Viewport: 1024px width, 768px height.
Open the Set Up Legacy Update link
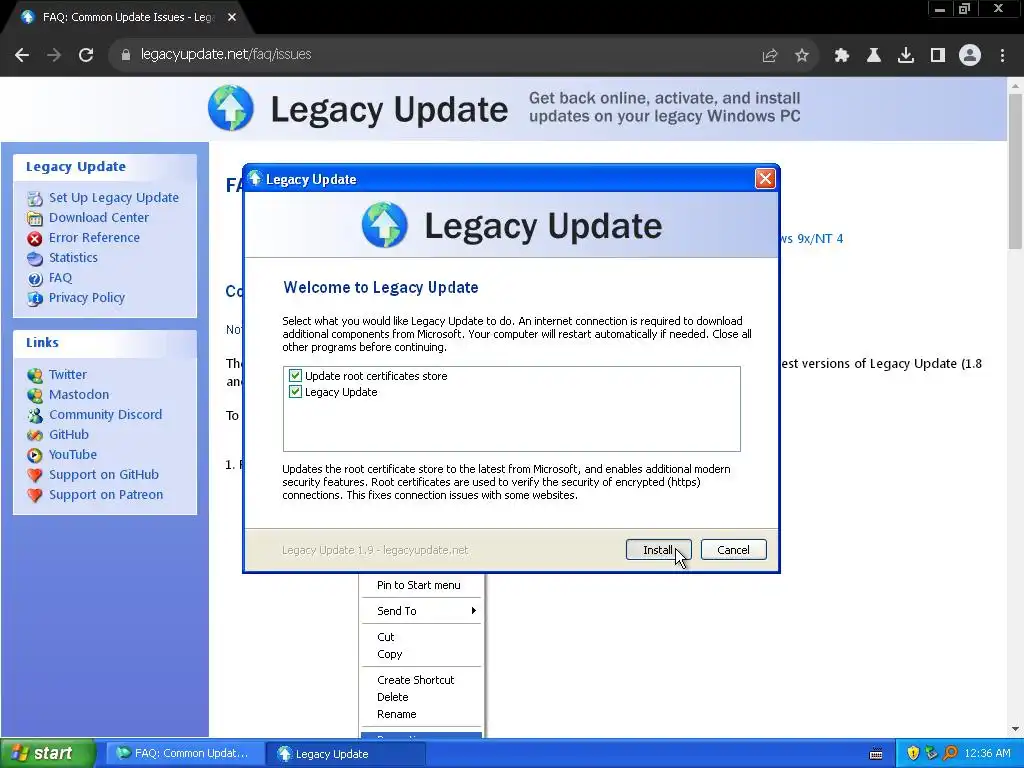point(114,198)
